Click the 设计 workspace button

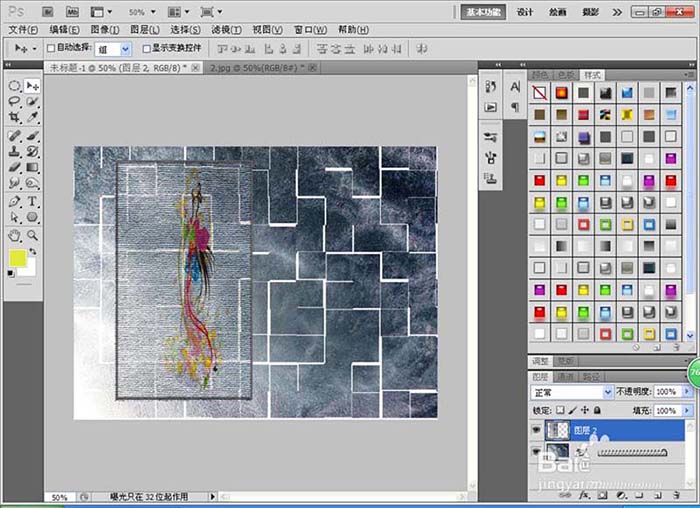(x=525, y=12)
